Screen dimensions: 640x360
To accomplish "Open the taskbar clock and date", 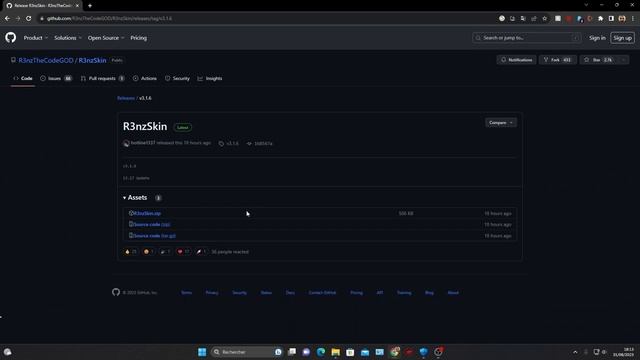I will tap(625, 352).
